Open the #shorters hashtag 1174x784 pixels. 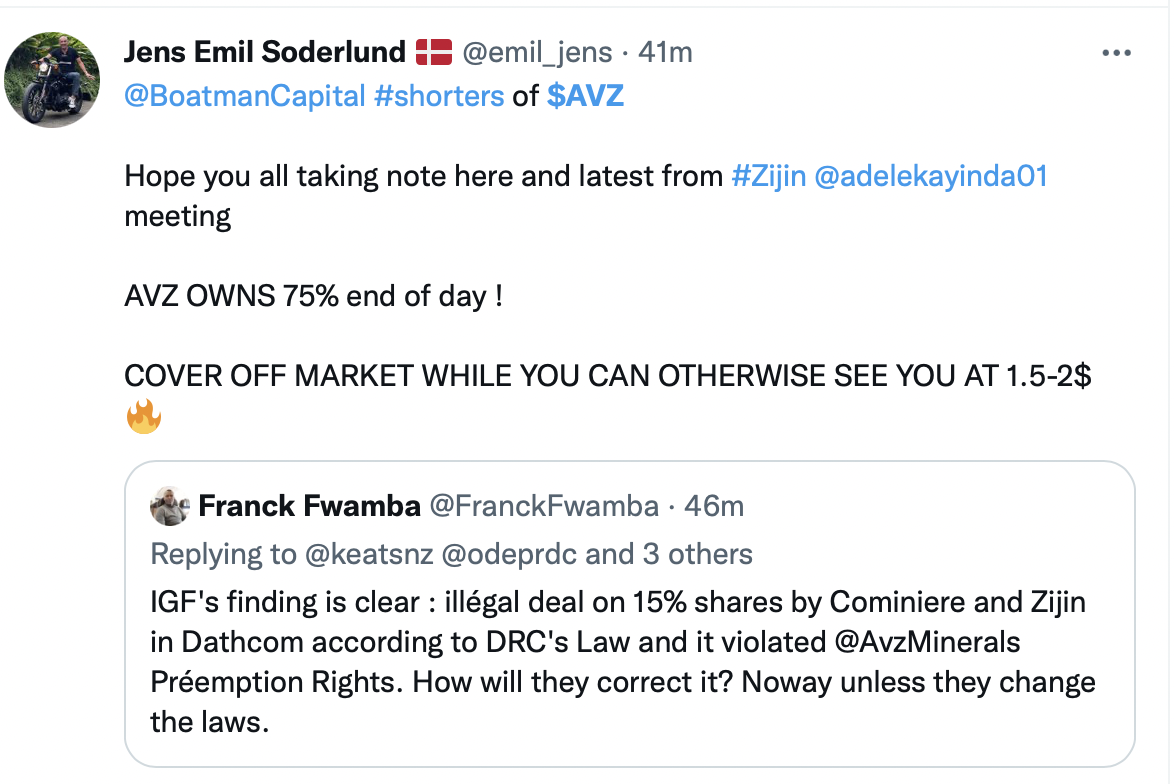tap(438, 95)
